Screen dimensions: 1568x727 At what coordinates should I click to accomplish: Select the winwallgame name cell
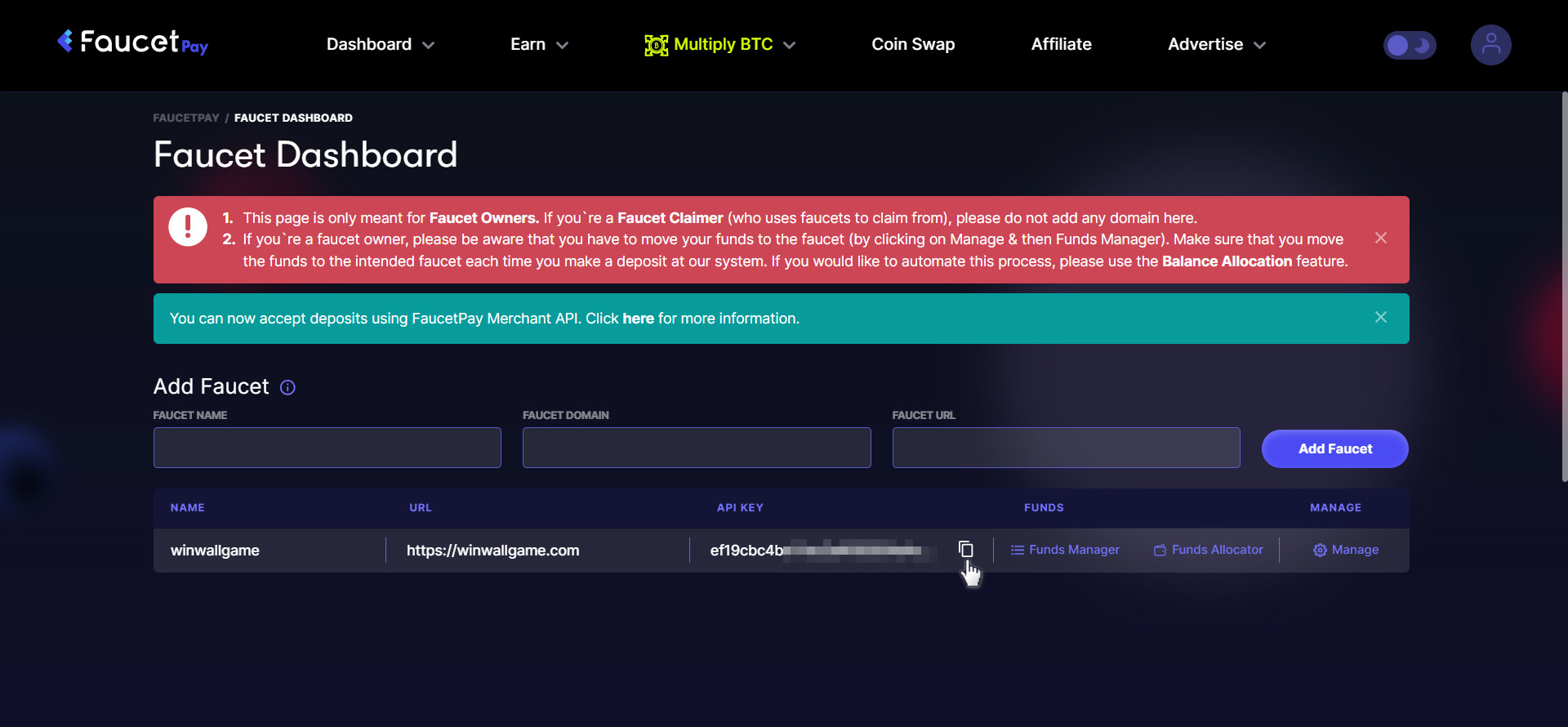tap(215, 551)
